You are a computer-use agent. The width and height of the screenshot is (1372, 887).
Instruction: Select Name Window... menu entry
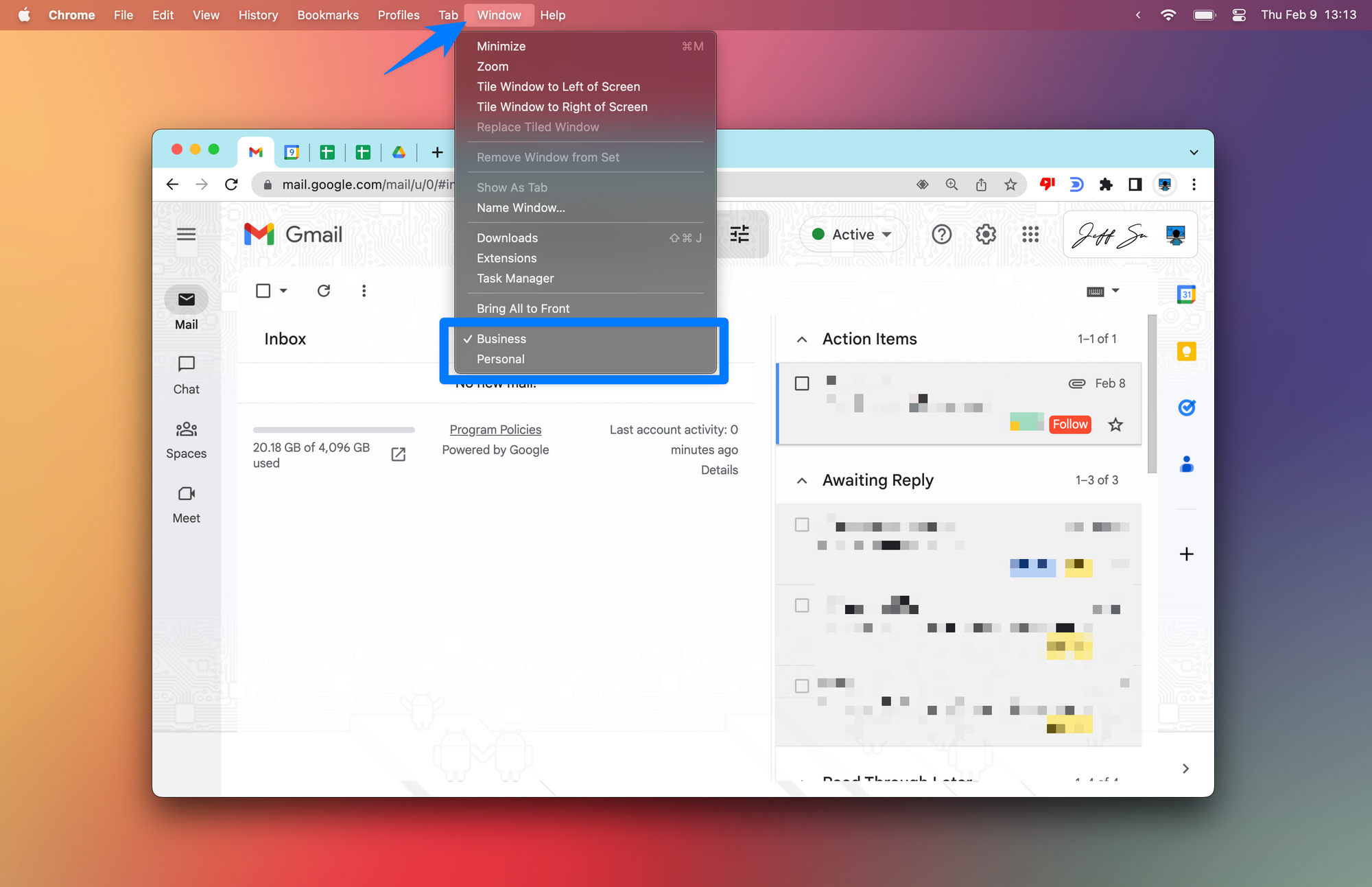click(x=585, y=207)
